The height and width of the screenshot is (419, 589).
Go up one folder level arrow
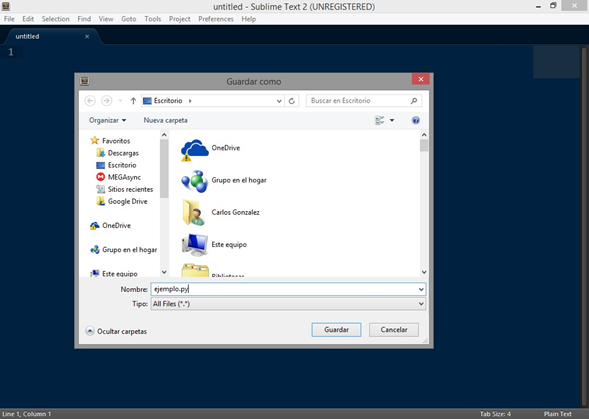(x=133, y=101)
